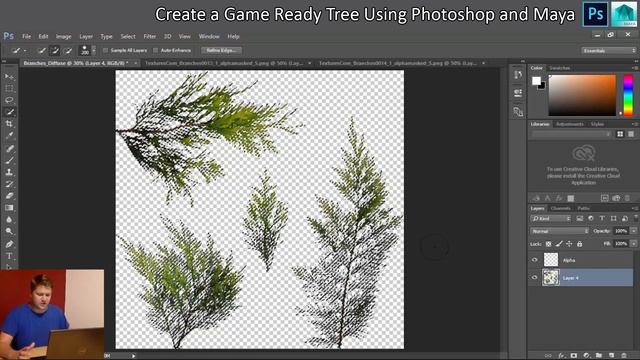Open the File menu
Viewport: 640px width, 360px height.
click(27, 36)
